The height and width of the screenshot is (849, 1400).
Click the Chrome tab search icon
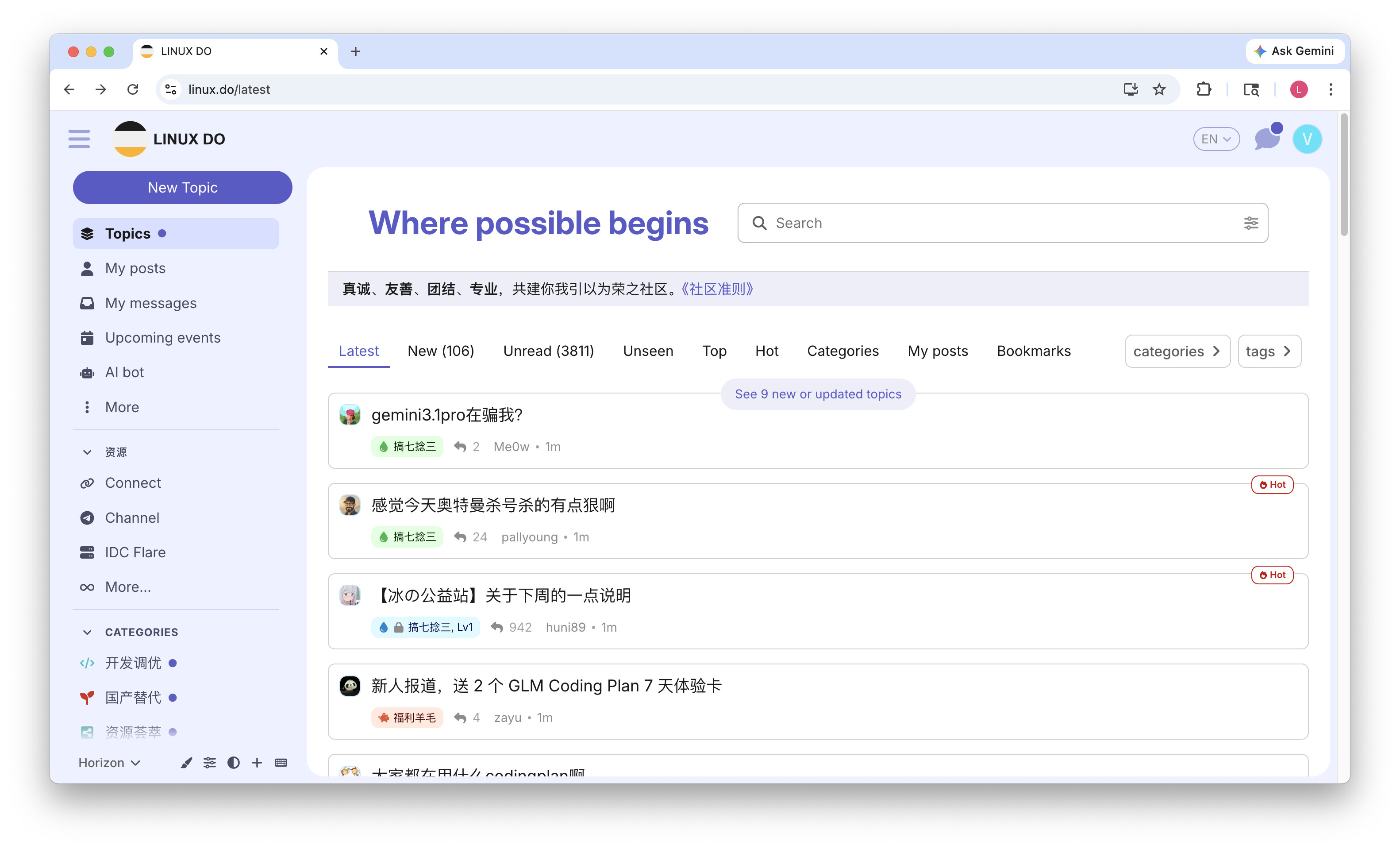click(x=1251, y=89)
